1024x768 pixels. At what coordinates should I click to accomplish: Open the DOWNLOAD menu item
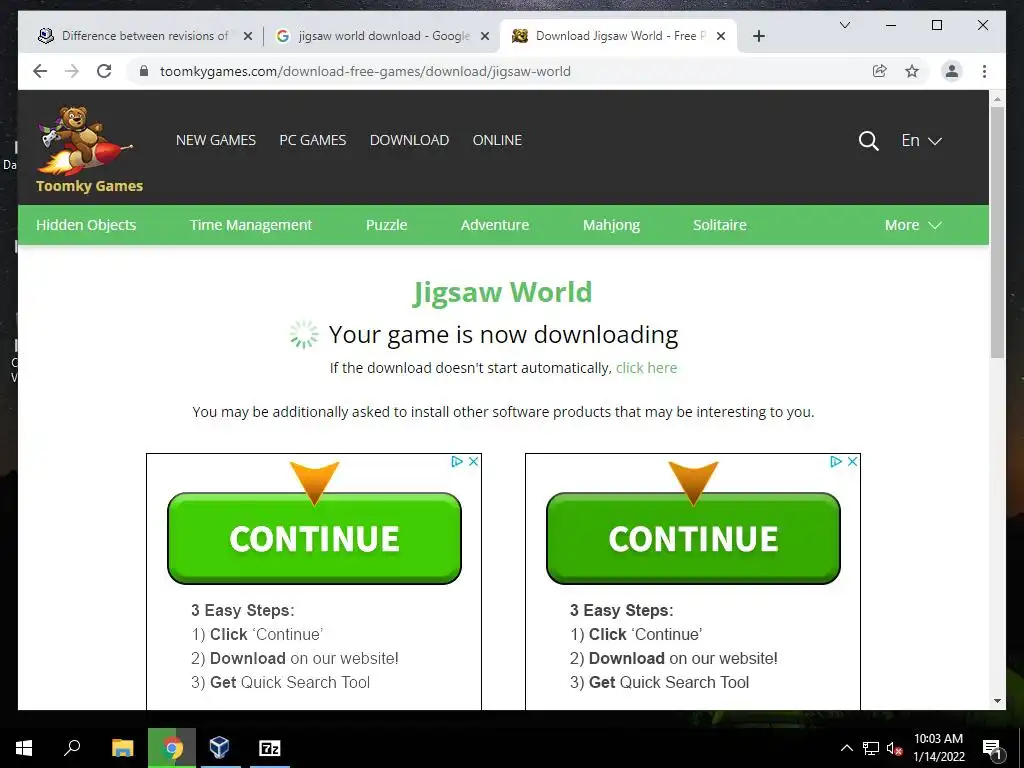point(409,140)
